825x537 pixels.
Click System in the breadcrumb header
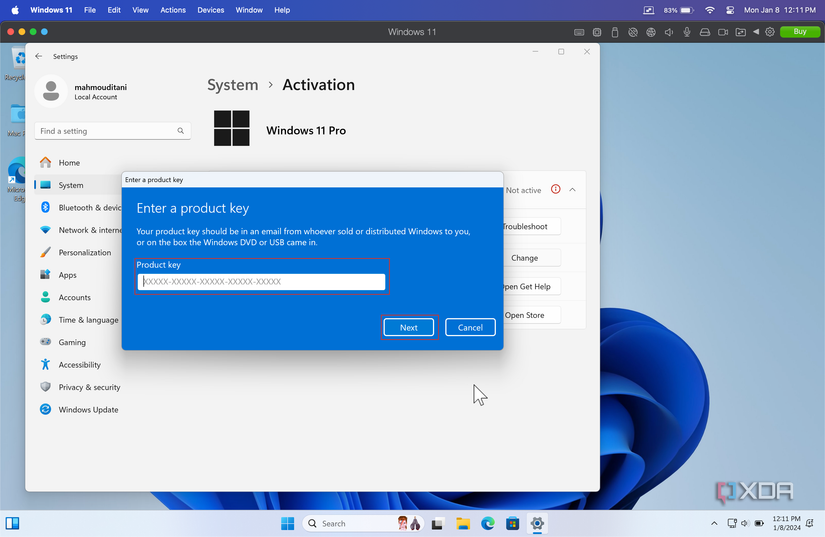click(x=233, y=85)
